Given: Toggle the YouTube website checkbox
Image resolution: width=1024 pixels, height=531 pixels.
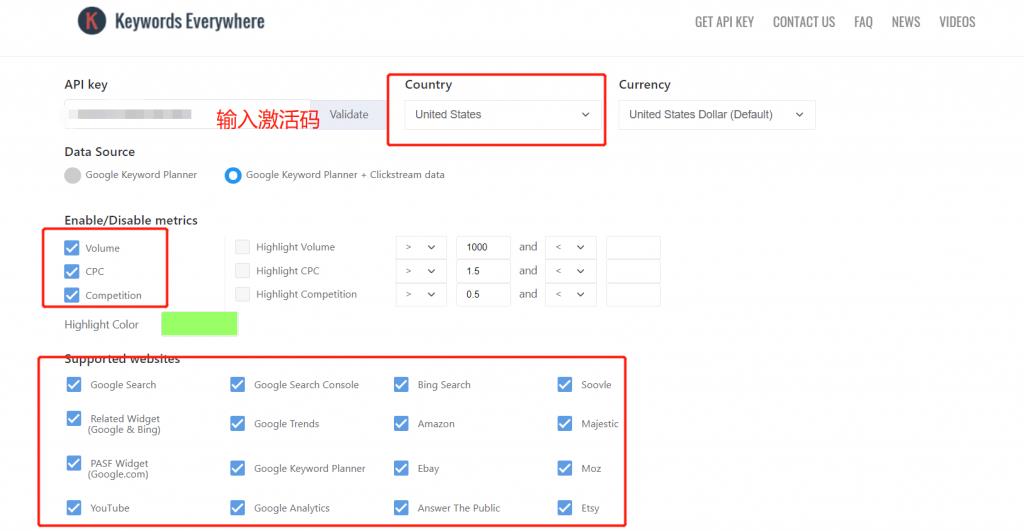Looking at the screenshot, I should click(x=74, y=507).
